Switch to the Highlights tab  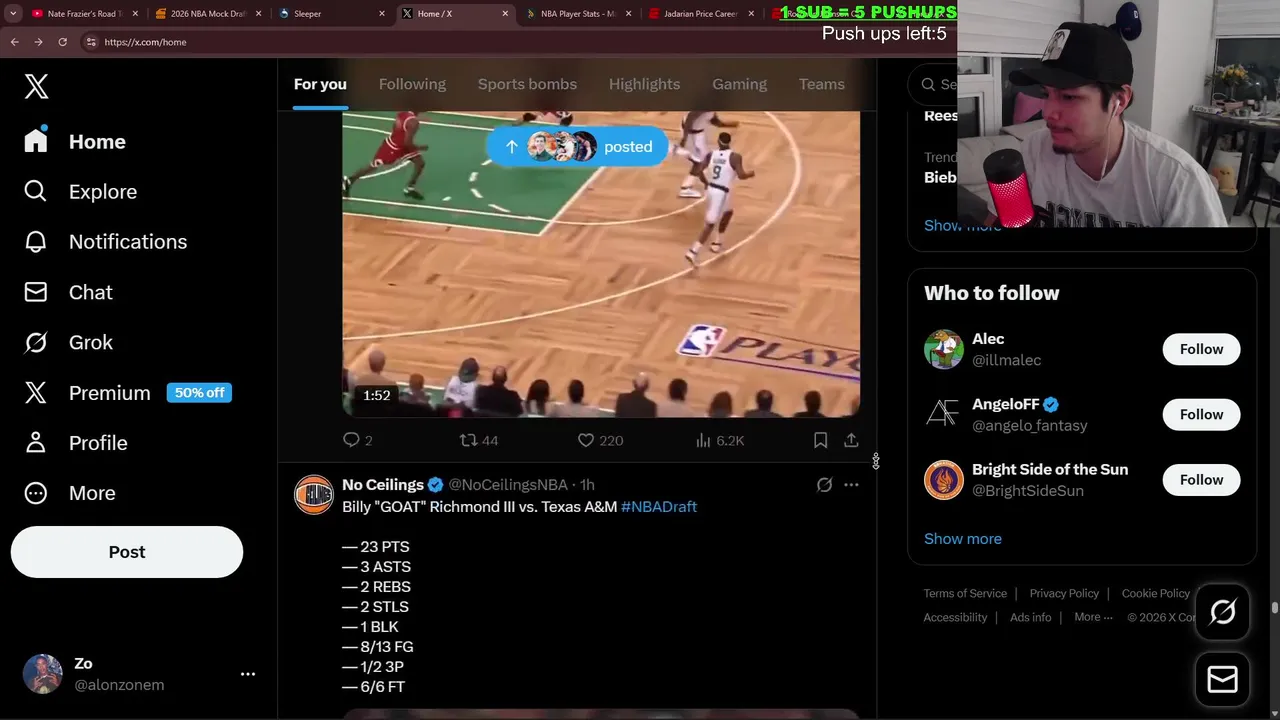pyautogui.click(x=644, y=84)
